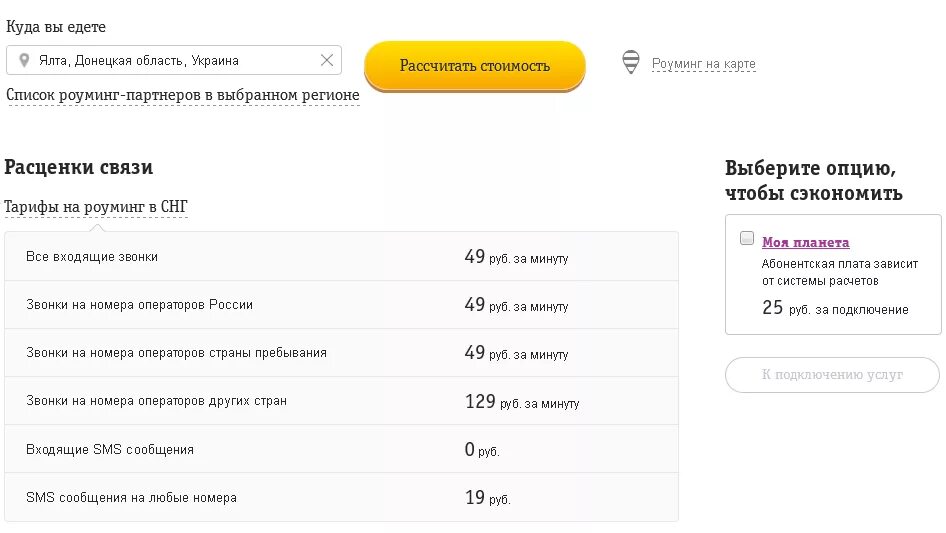Screen dimensions: 946x533
Task: Select the calls to других стран row
Action: click(340, 401)
